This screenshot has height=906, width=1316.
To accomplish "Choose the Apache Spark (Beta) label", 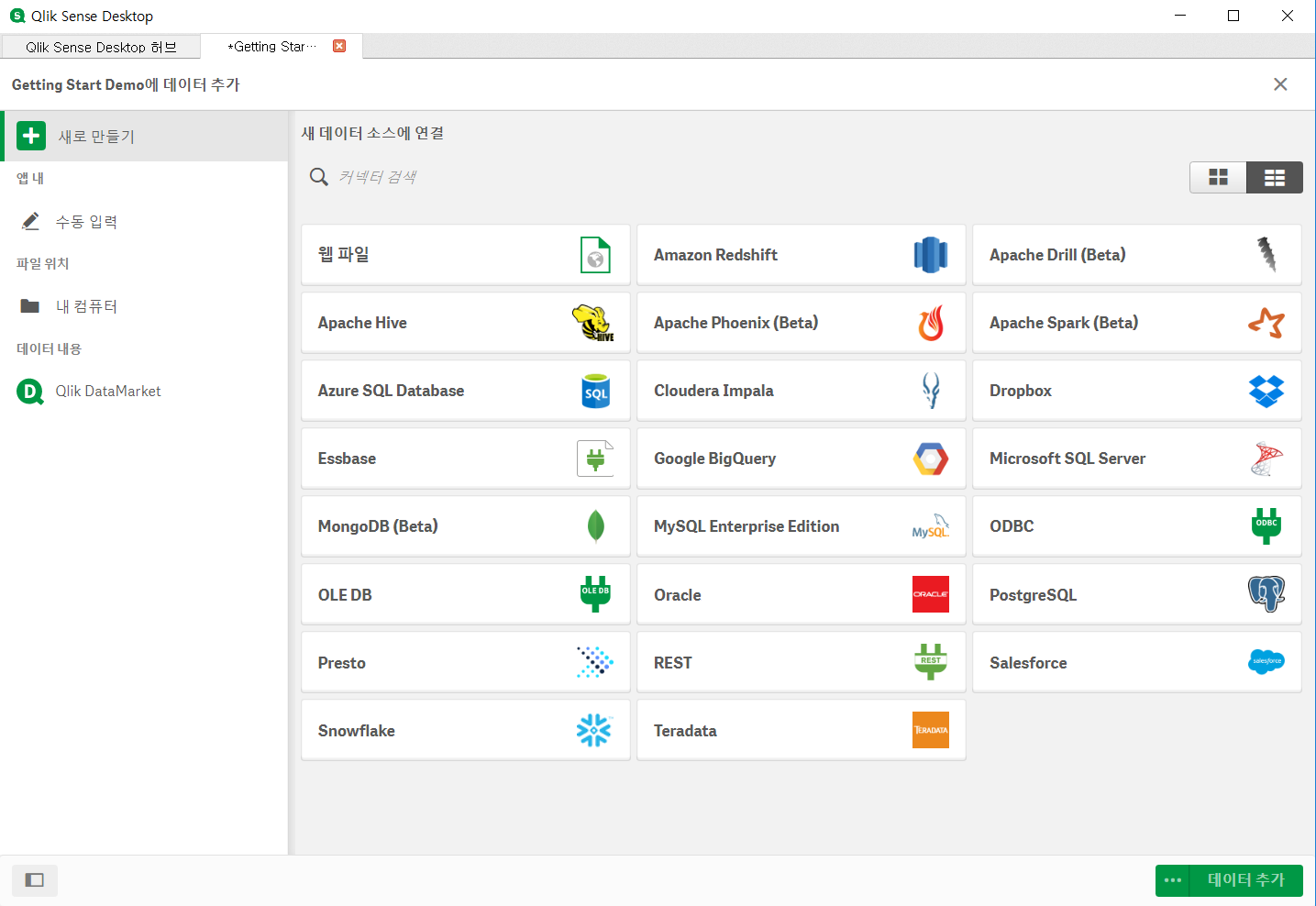I will pos(1064,323).
